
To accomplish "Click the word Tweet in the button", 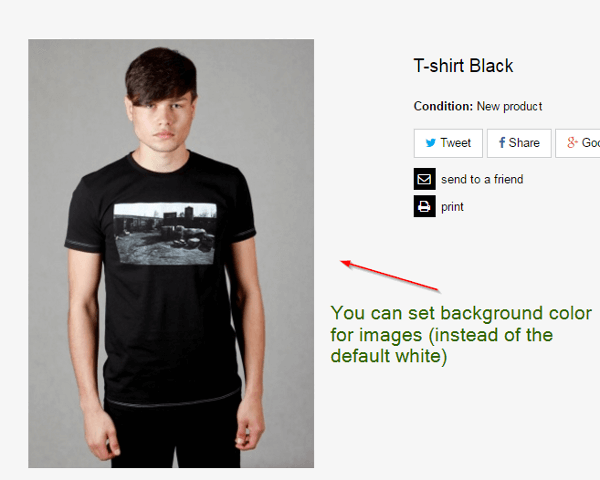I will [x=455, y=143].
